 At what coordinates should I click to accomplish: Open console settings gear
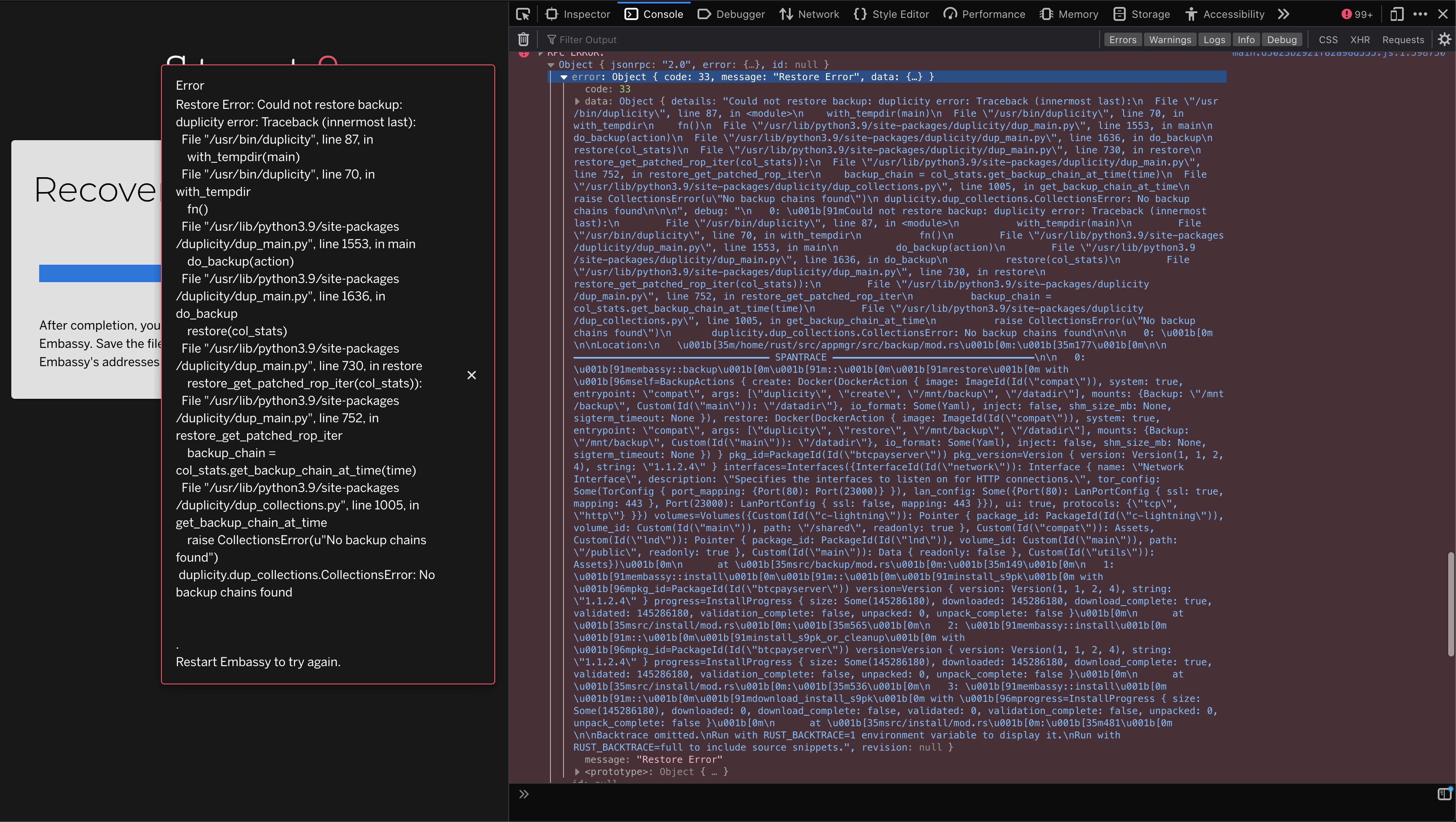click(1444, 39)
